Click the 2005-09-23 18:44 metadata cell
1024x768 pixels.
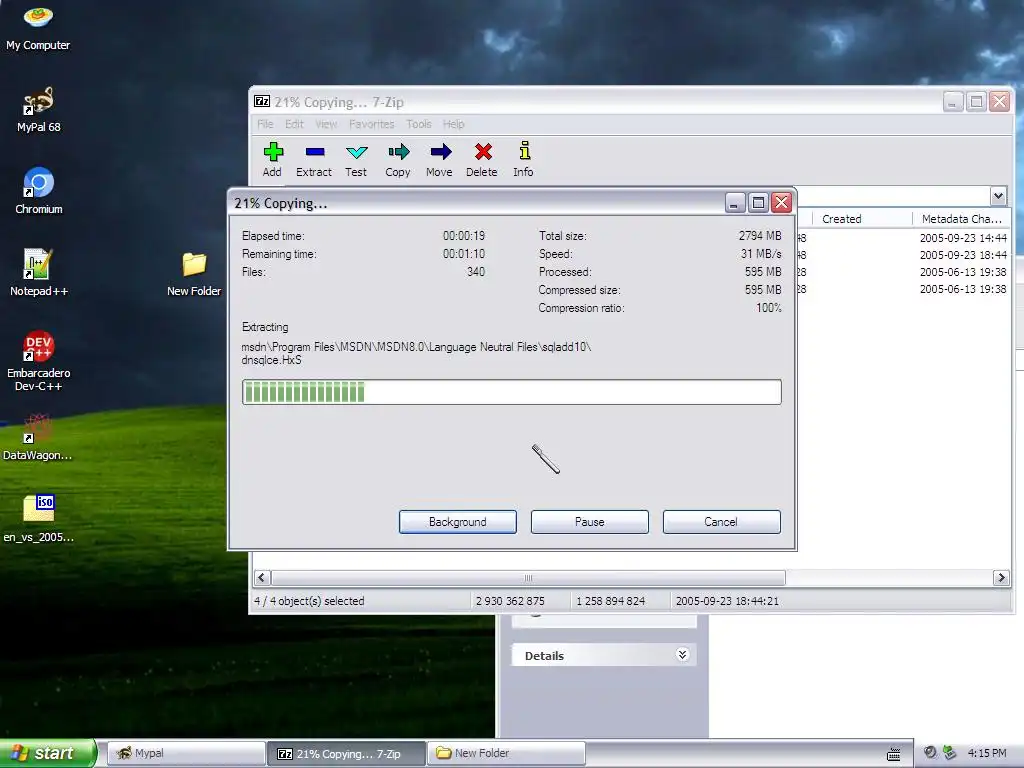(963, 255)
